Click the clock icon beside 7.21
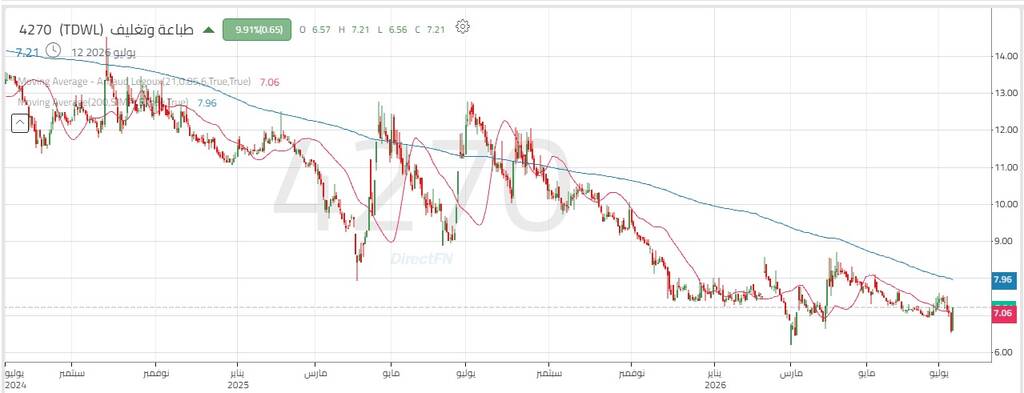This screenshot has width=1024, height=393. pos(54,50)
